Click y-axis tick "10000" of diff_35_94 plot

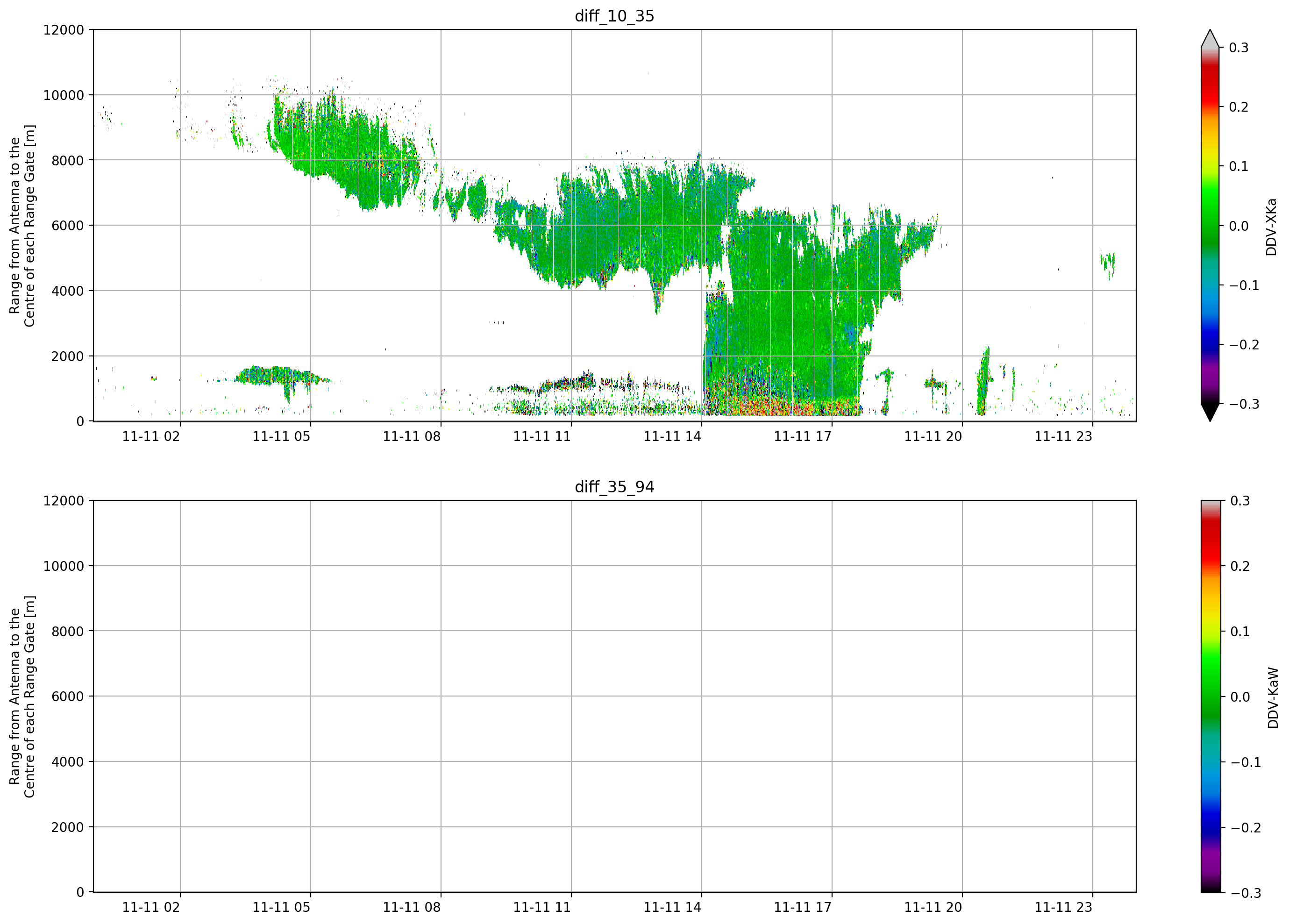(64, 566)
